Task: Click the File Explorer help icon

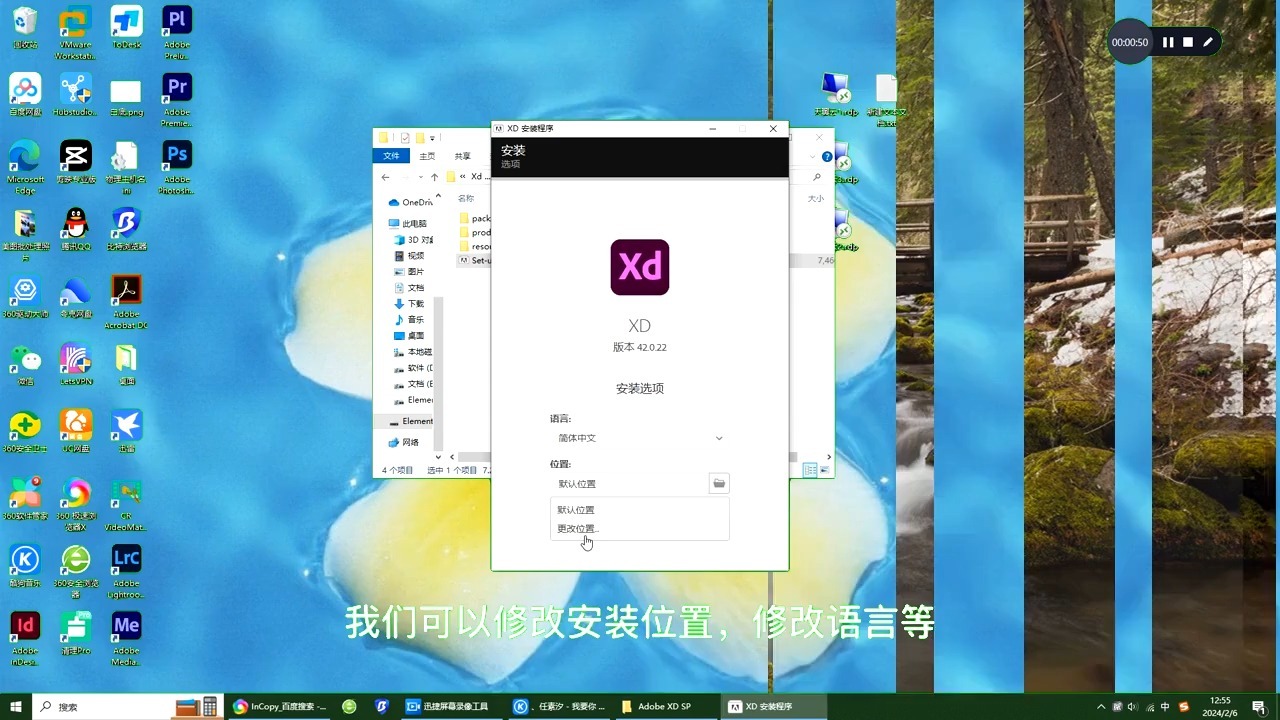Action: pyautogui.click(x=827, y=157)
